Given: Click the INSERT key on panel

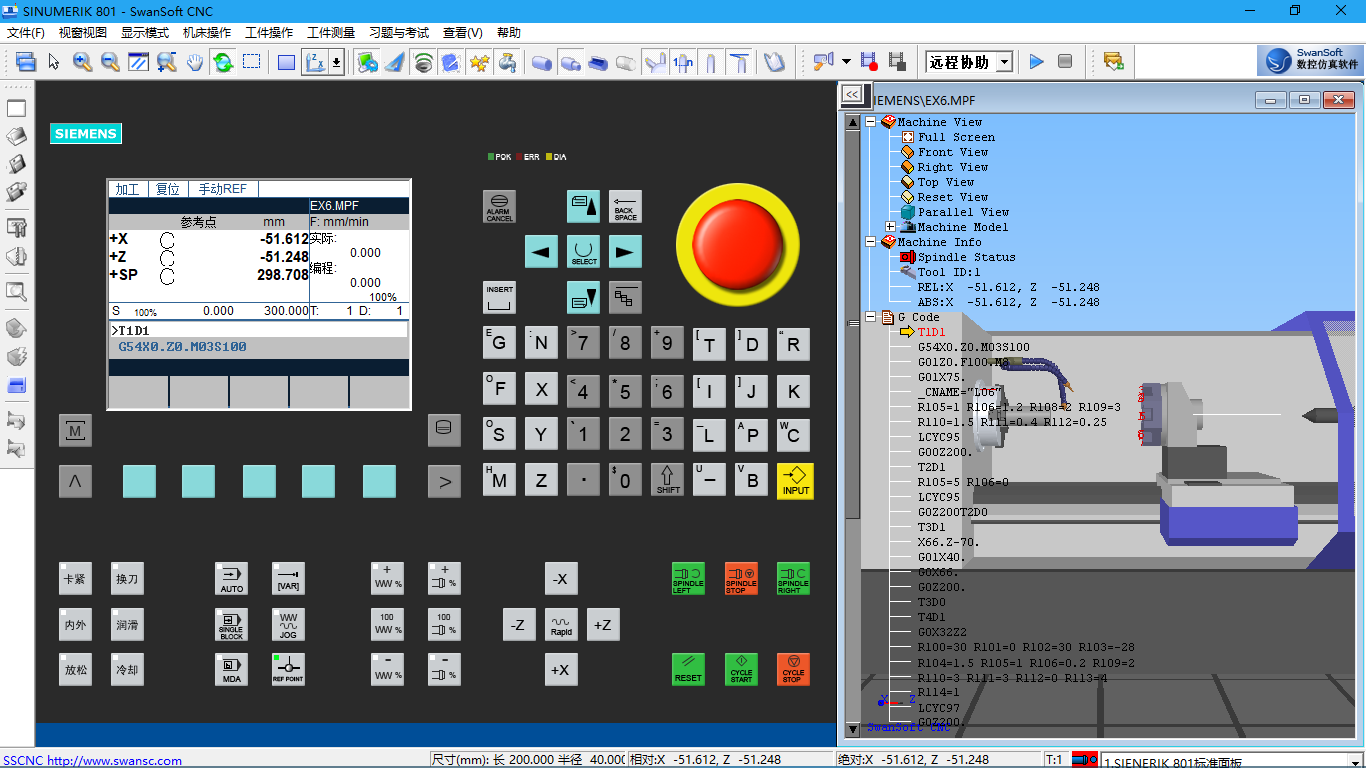Looking at the screenshot, I should click(499, 297).
